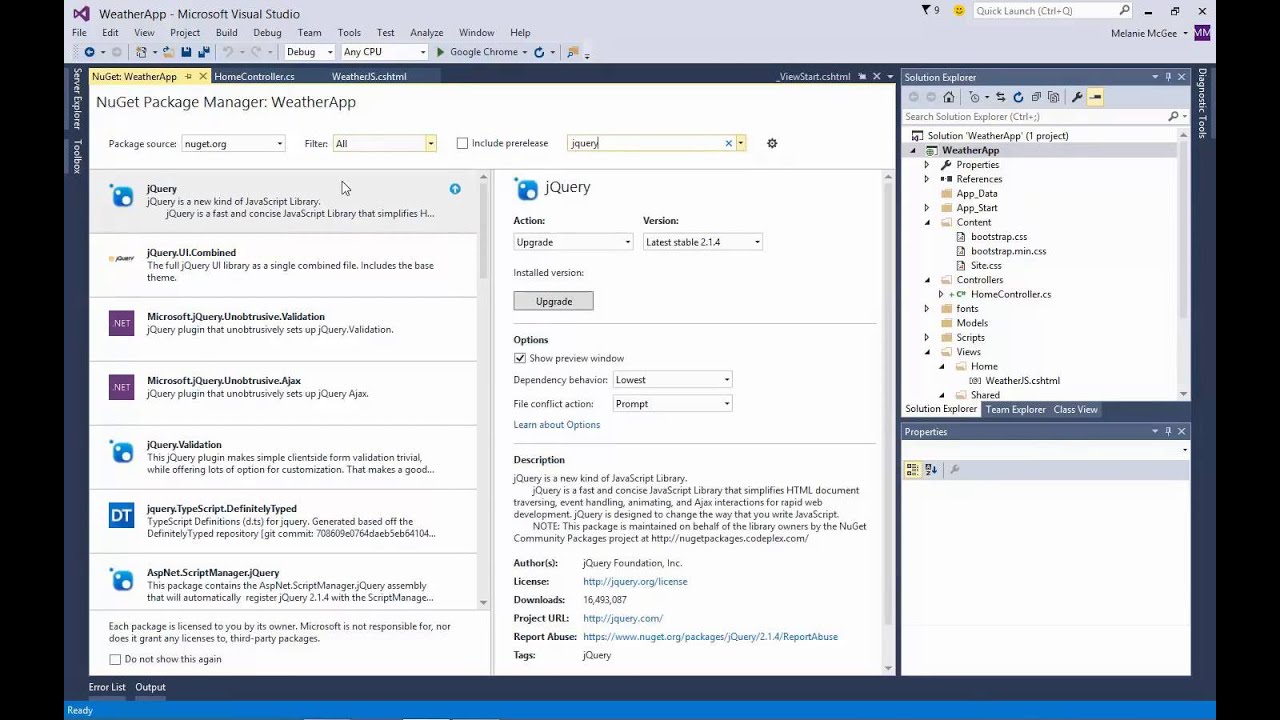
Task: Click the Save All toolbar icon
Action: [x=204, y=52]
